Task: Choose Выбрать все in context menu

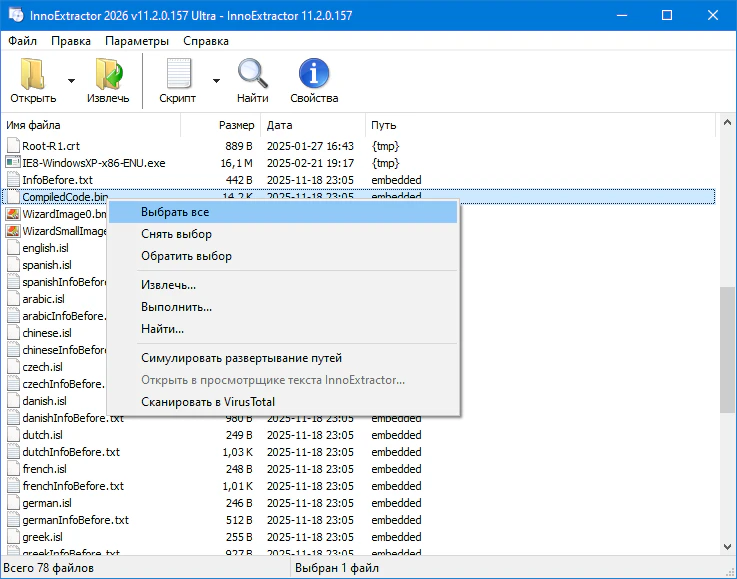Action: point(175,212)
